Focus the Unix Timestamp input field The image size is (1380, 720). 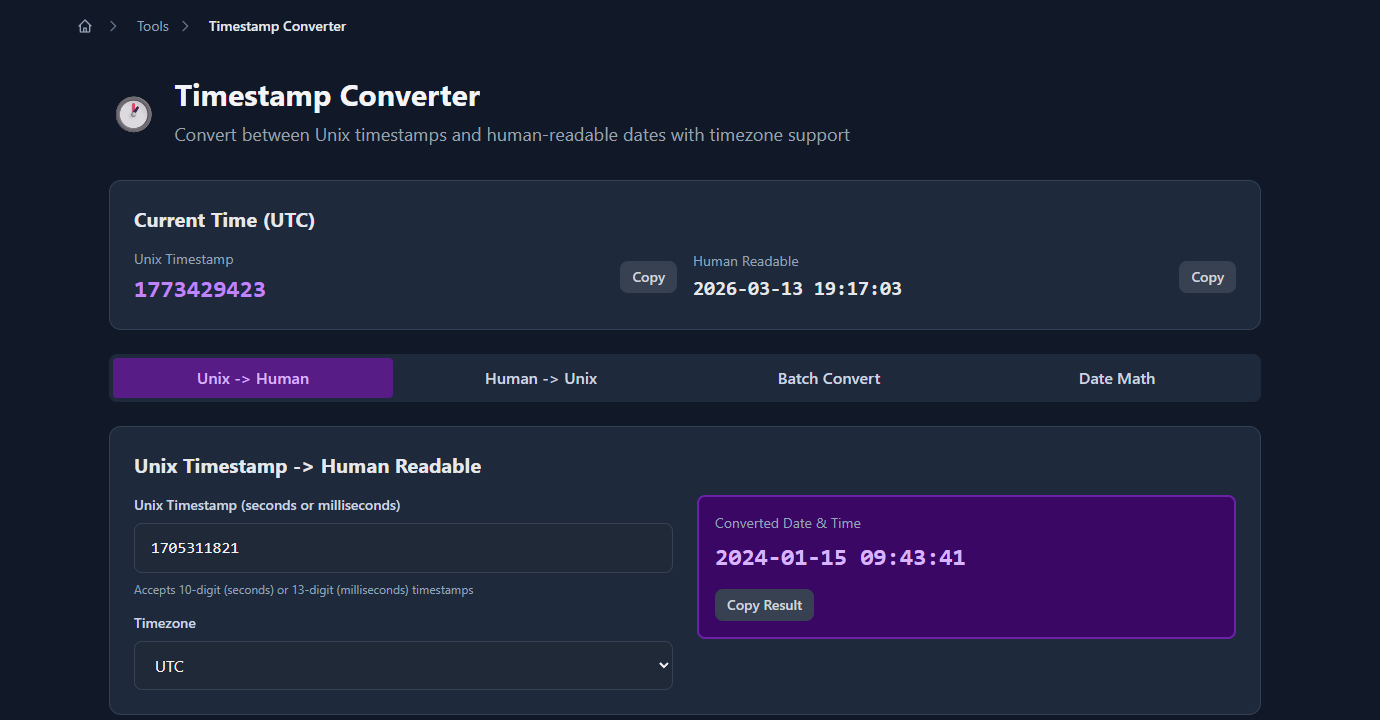click(x=403, y=548)
